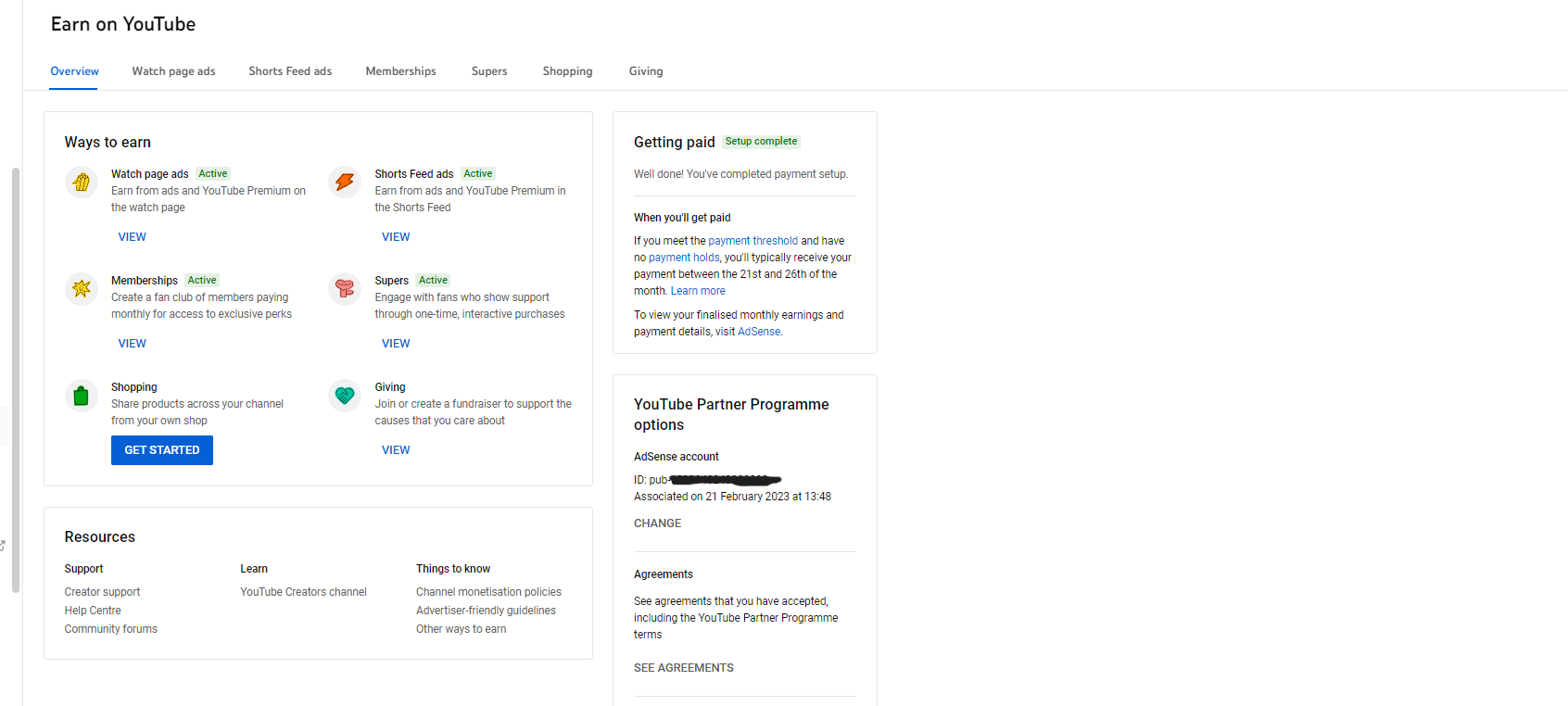Click the Getting paid heading

tap(674, 143)
